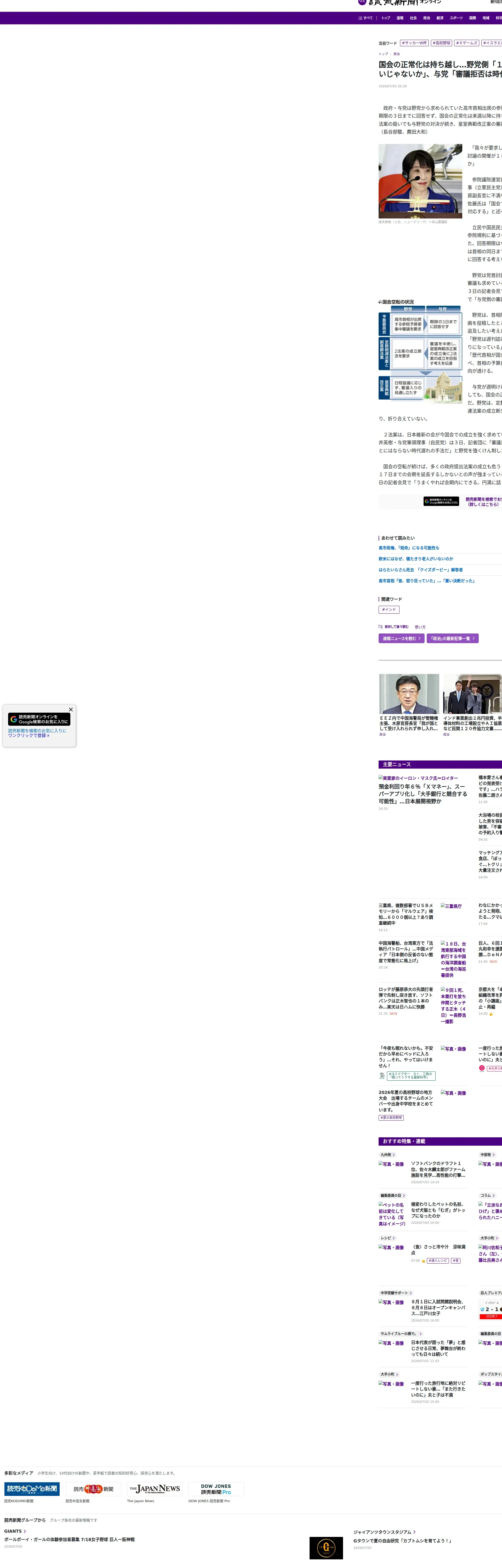
Task: Open link 欧米にはなぜ、寝たきり老人がいないのか
Action: (415, 559)
